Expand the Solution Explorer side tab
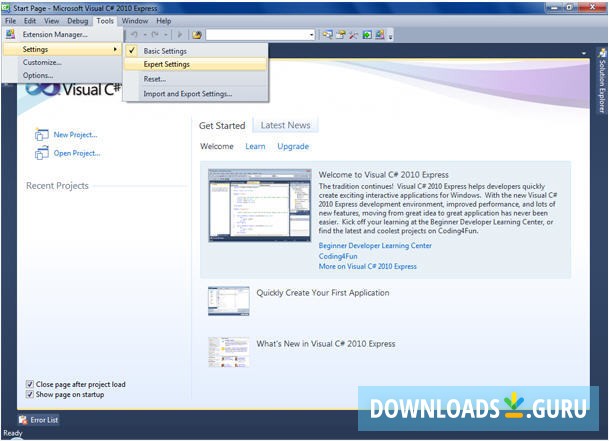The width and height of the screenshot is (609, 441). click(602, 80)
